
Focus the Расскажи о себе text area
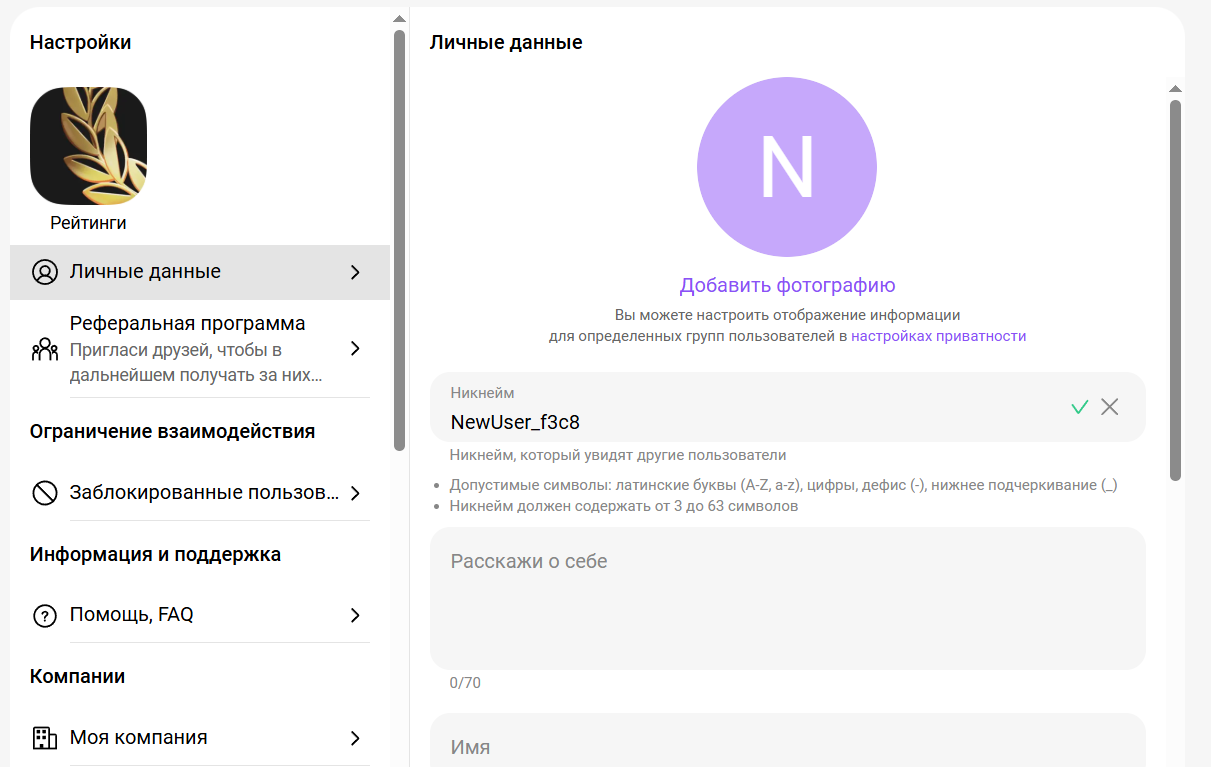click(787, 598)
